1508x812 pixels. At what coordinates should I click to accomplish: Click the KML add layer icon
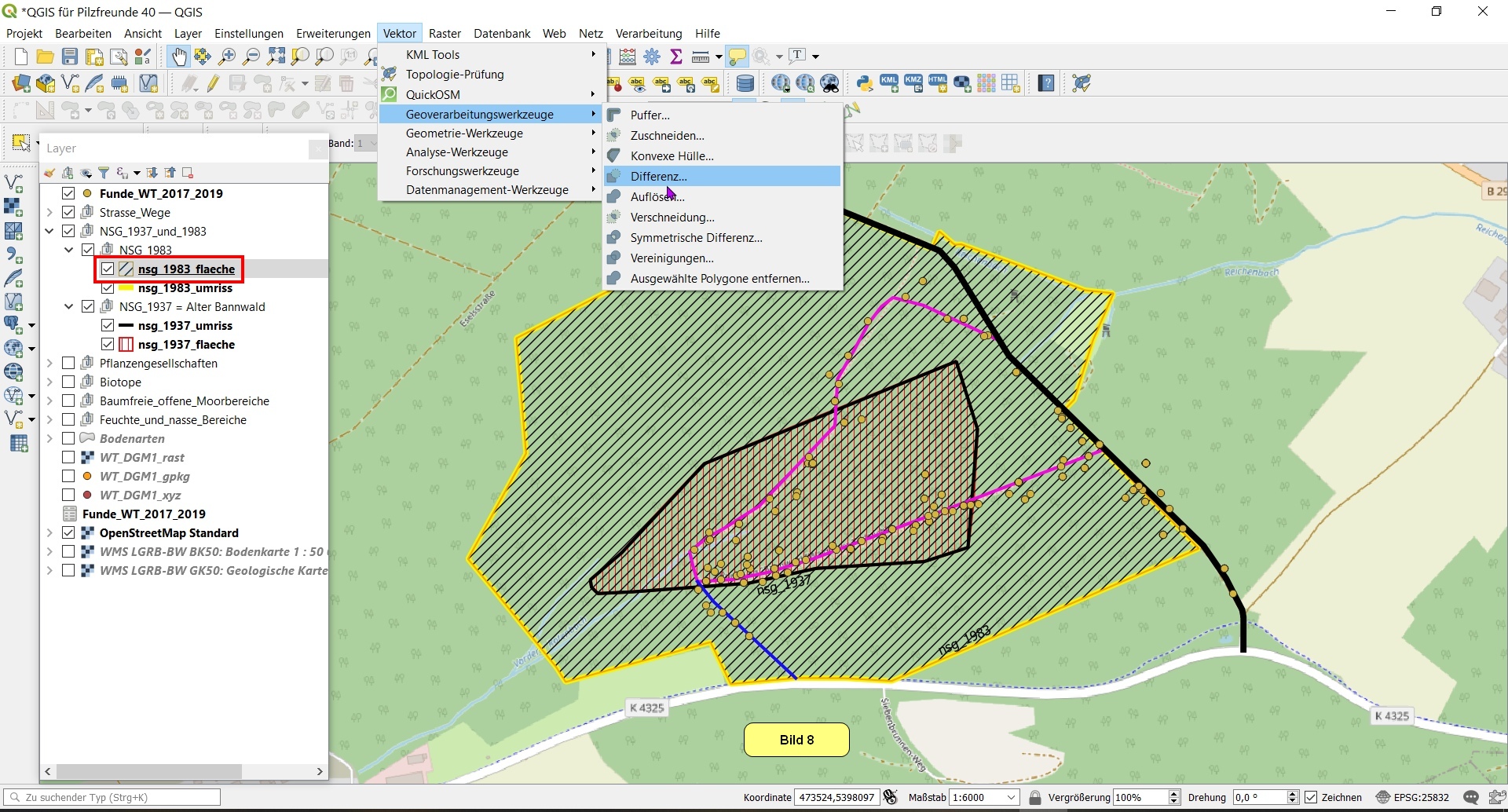coord(889,83)
